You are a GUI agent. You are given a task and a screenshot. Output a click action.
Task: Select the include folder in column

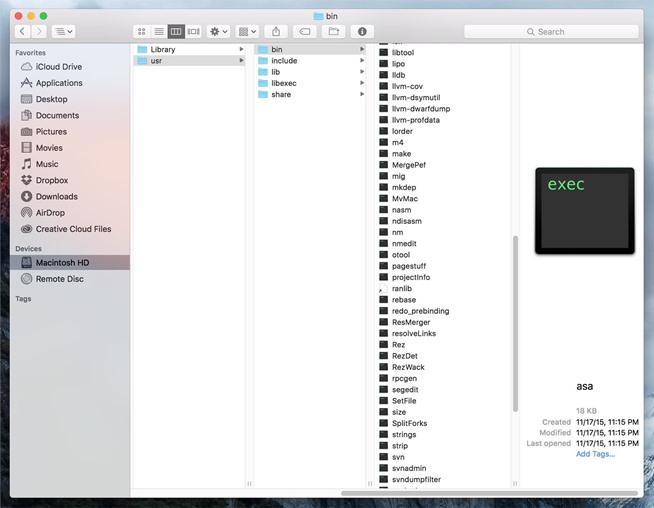pos(284,61)
